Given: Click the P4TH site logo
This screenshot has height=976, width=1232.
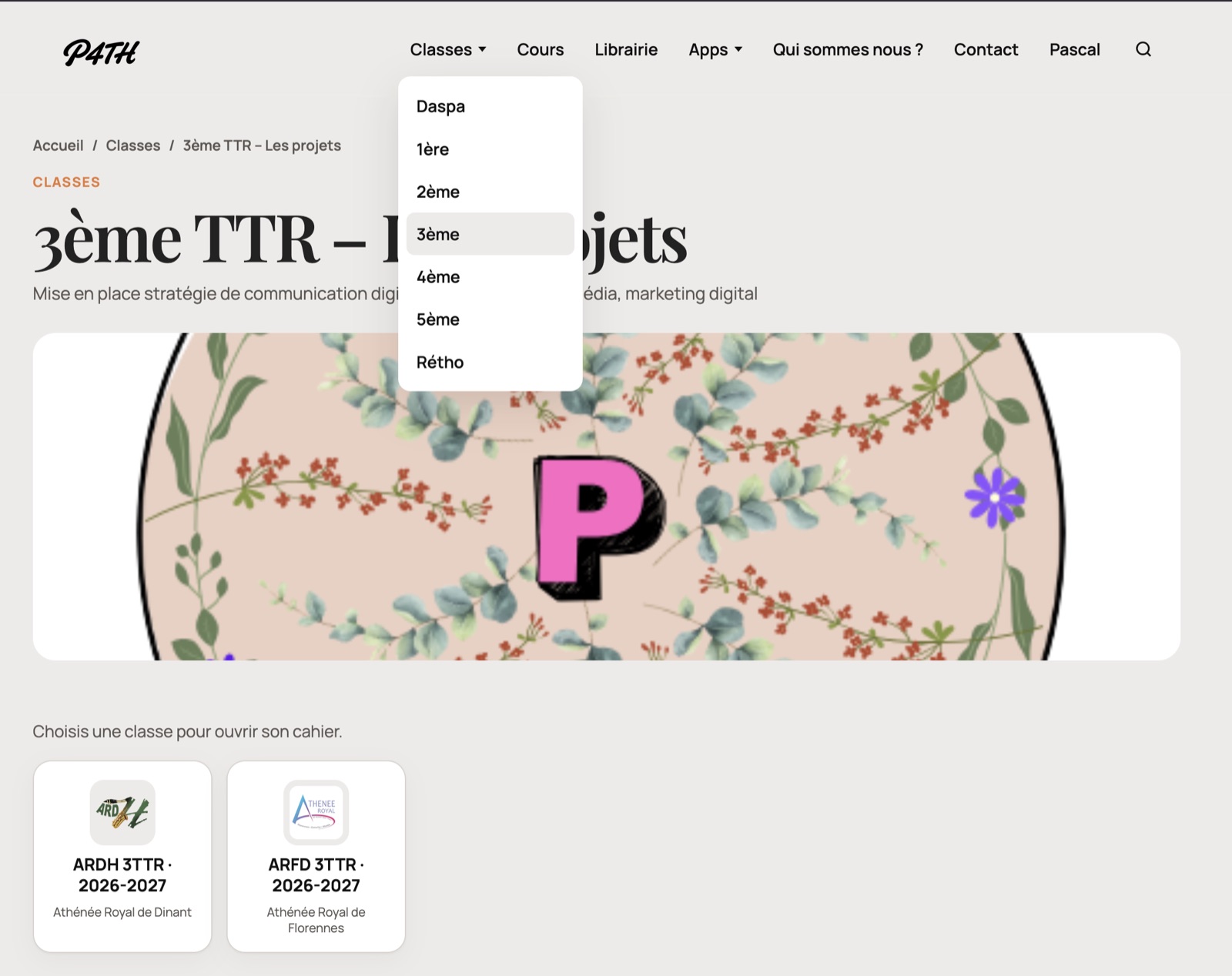Looking at the screenshot, I should (x=101, y=52).
